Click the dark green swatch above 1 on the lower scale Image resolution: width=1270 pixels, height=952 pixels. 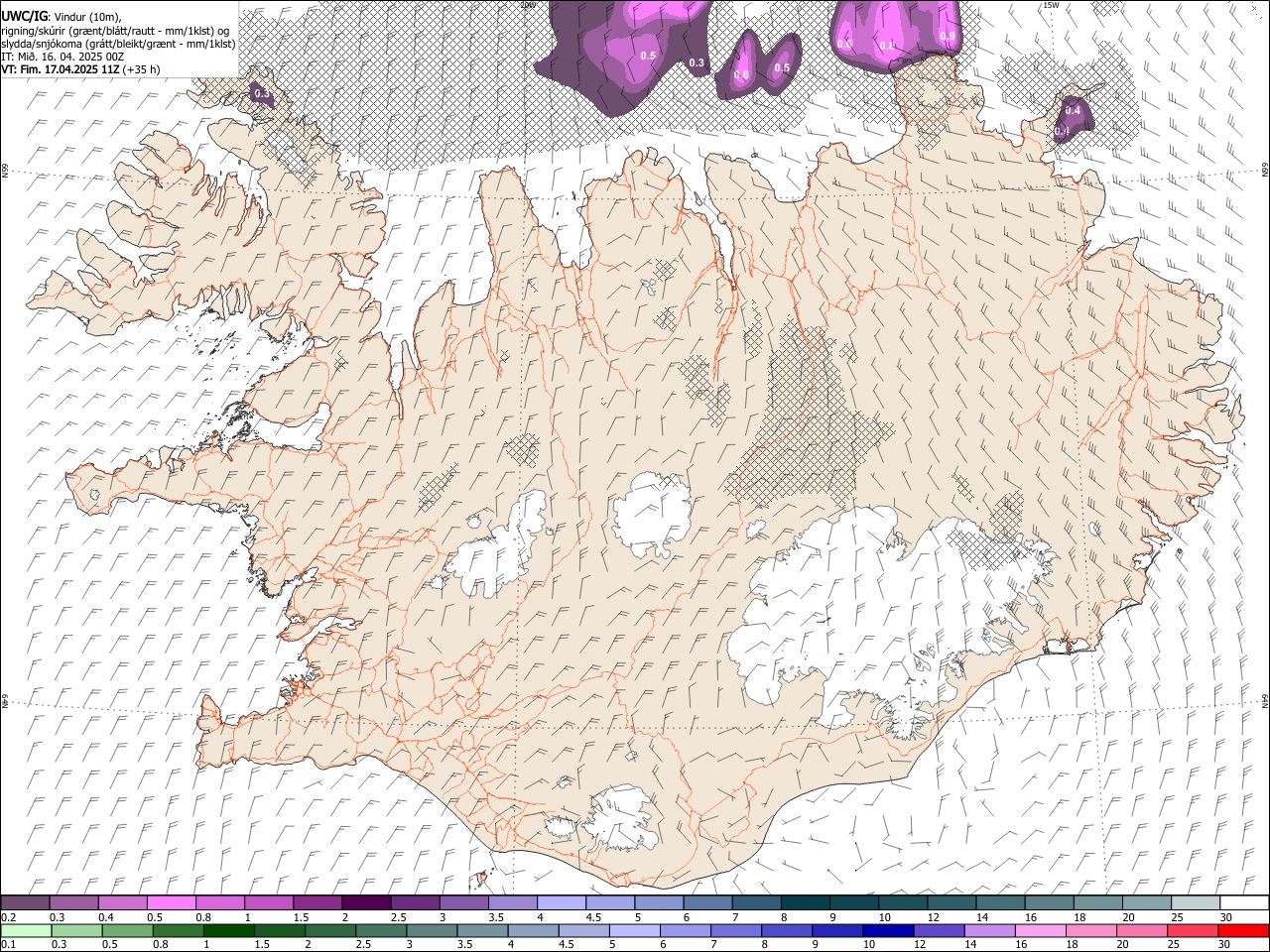[x=229, y=930]
